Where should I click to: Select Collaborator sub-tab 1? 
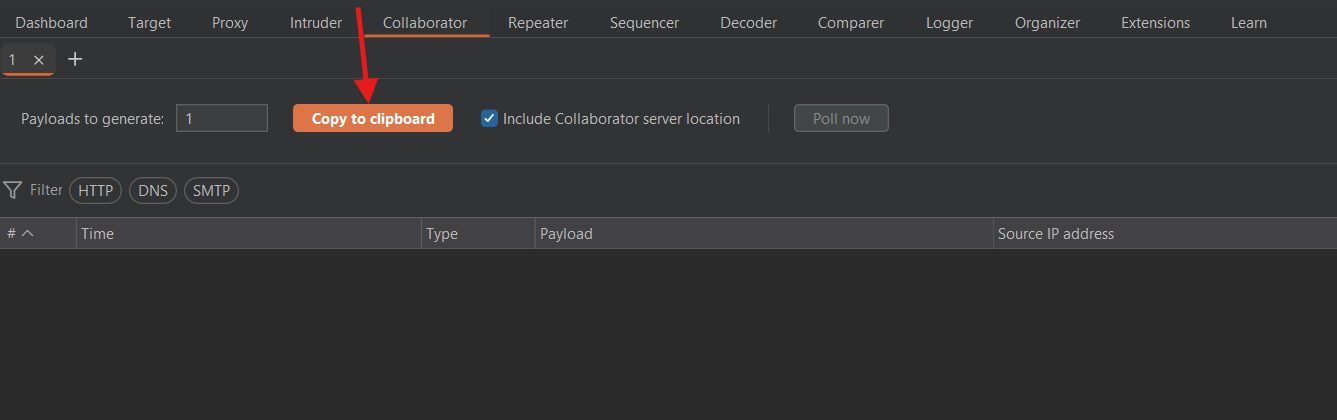point(12,60)
